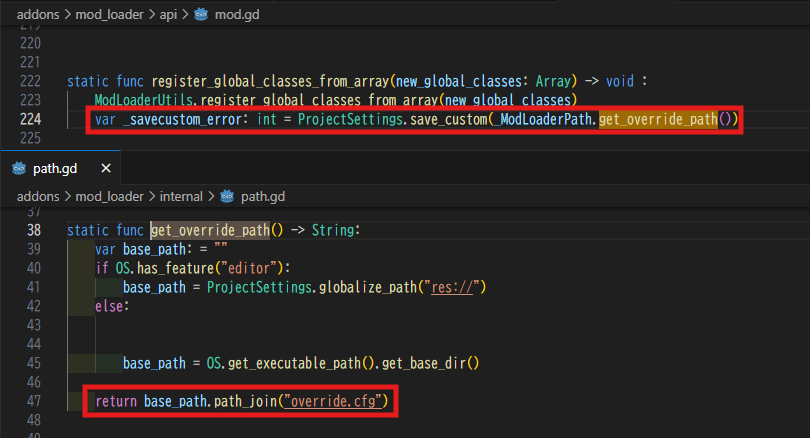The image size is (810, 438).
Task: Click the Godot icon on path.gd tab
Action: pos(19,168)
